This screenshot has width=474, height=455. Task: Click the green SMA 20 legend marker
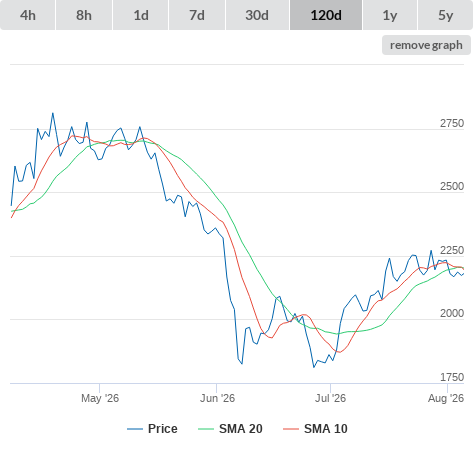coord(206,429)
